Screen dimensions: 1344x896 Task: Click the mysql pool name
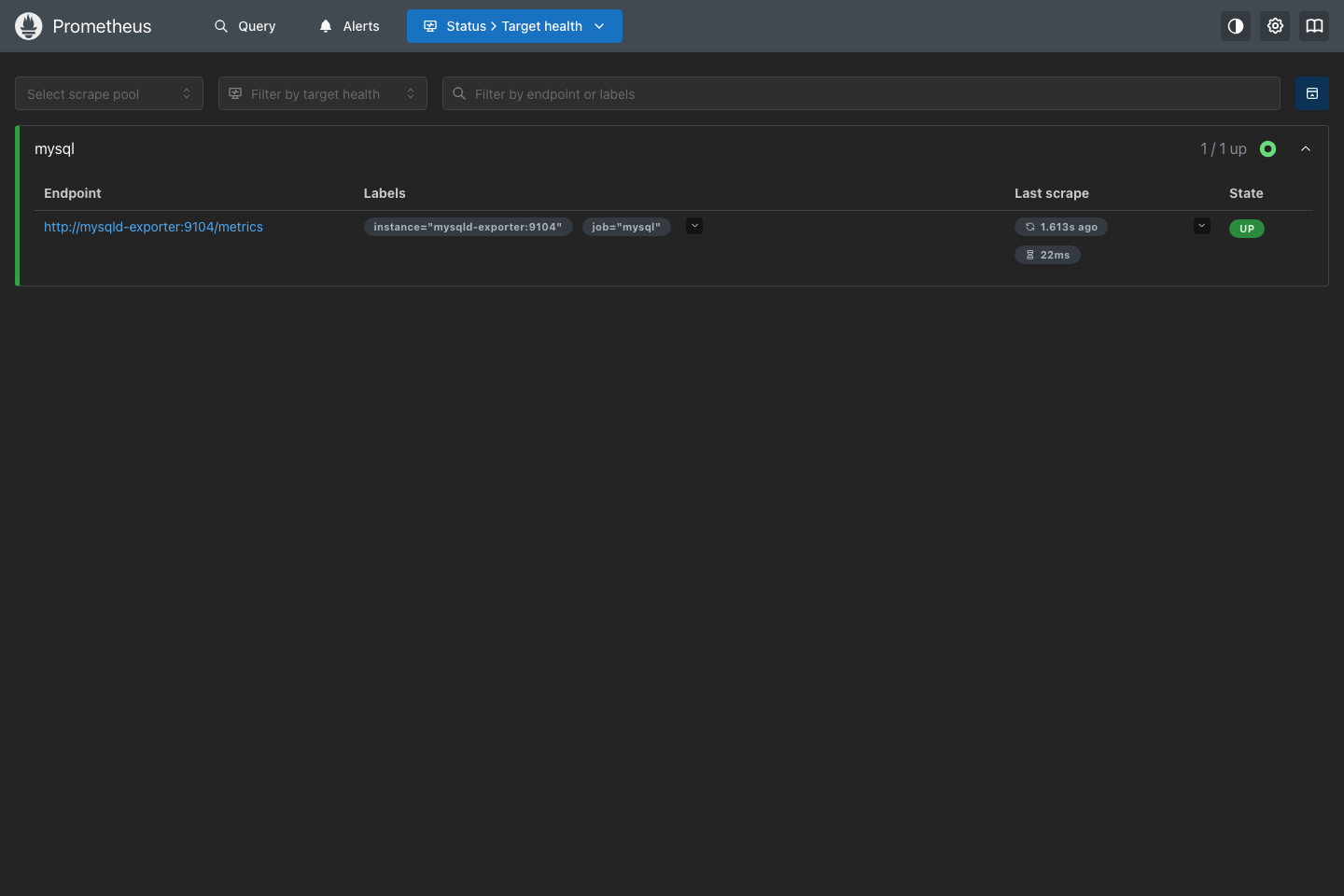54,148
